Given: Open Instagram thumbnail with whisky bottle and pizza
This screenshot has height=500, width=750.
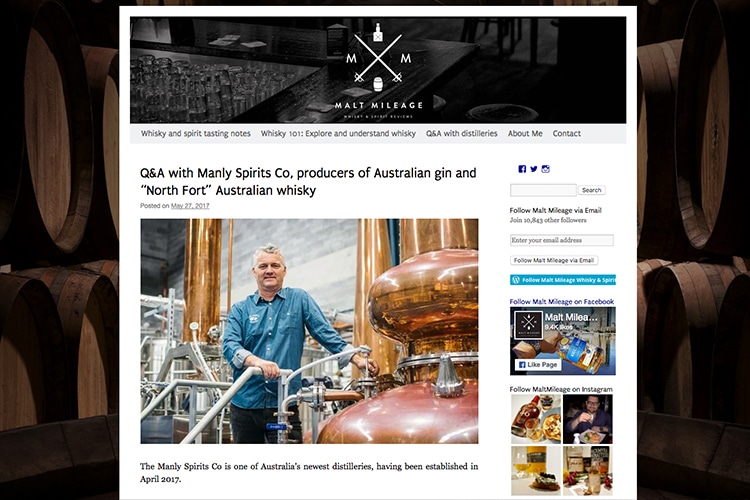Looking at the screenshot, I should pos(536,420).
